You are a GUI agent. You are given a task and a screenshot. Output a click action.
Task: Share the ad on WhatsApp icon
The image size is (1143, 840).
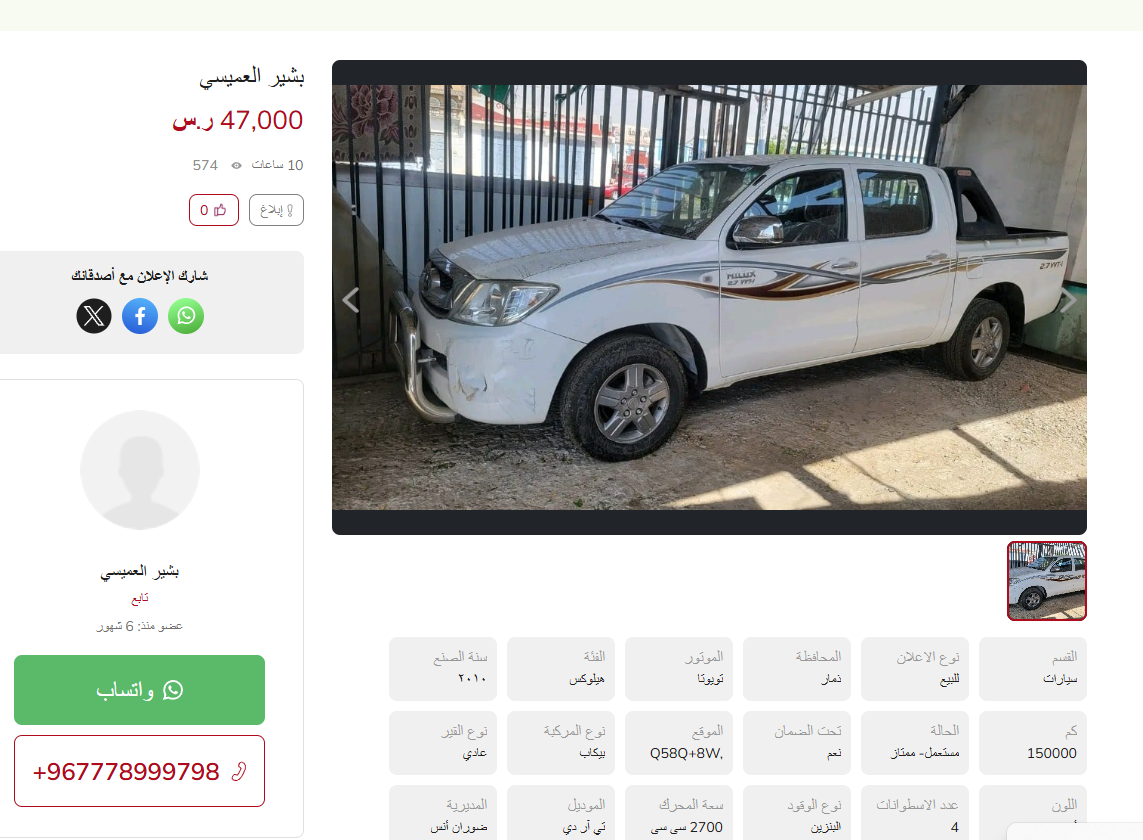tap(186, 316)
